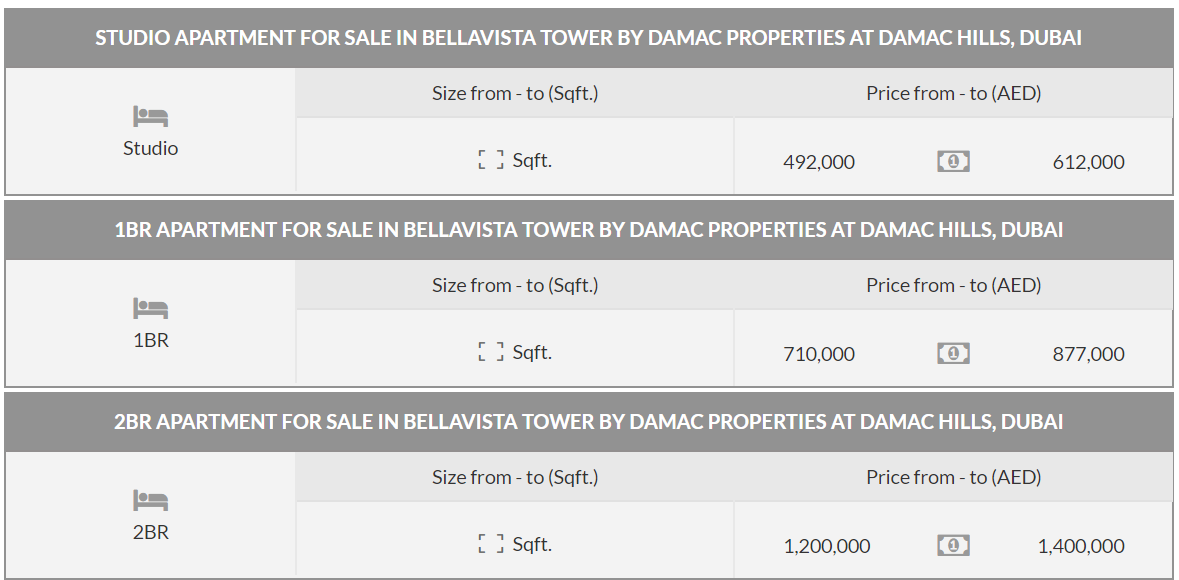Viewport: 1179px width, 580px height.
Task: Click the 2BR starting price 1,200,000
Action: click(827, 546)
